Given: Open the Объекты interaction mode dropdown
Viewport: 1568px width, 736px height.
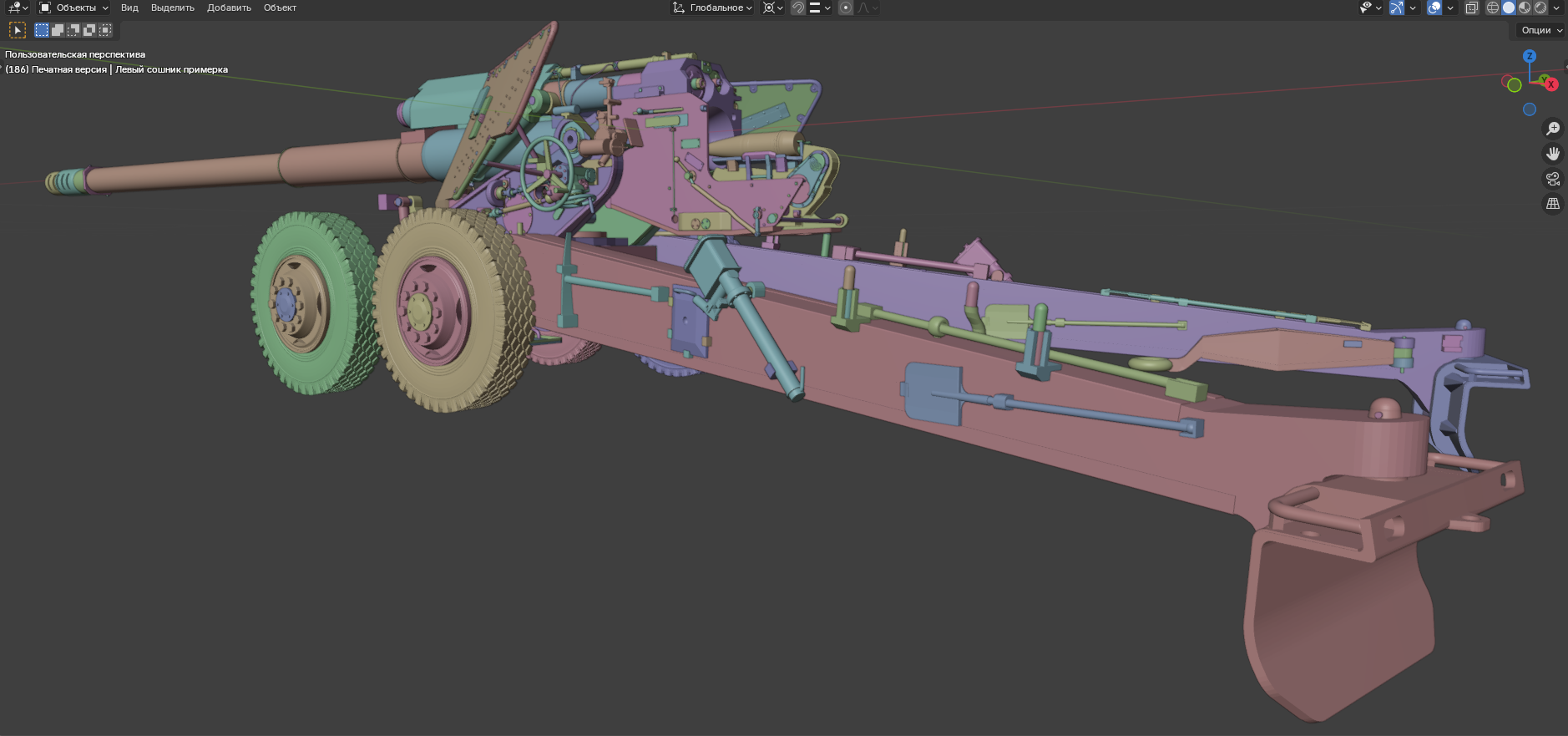Looking at the screenshot, I should (74, 8).
